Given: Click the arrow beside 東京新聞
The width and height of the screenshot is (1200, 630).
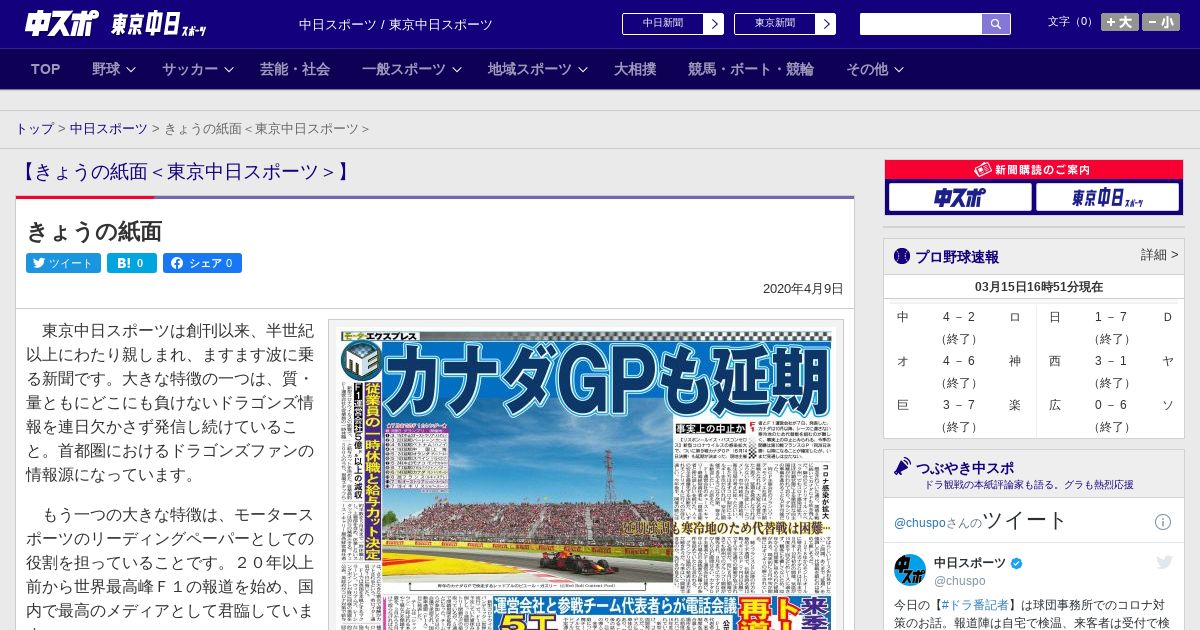Looking at the screenshot, I should pyautogui.click(x=826, y=24).
